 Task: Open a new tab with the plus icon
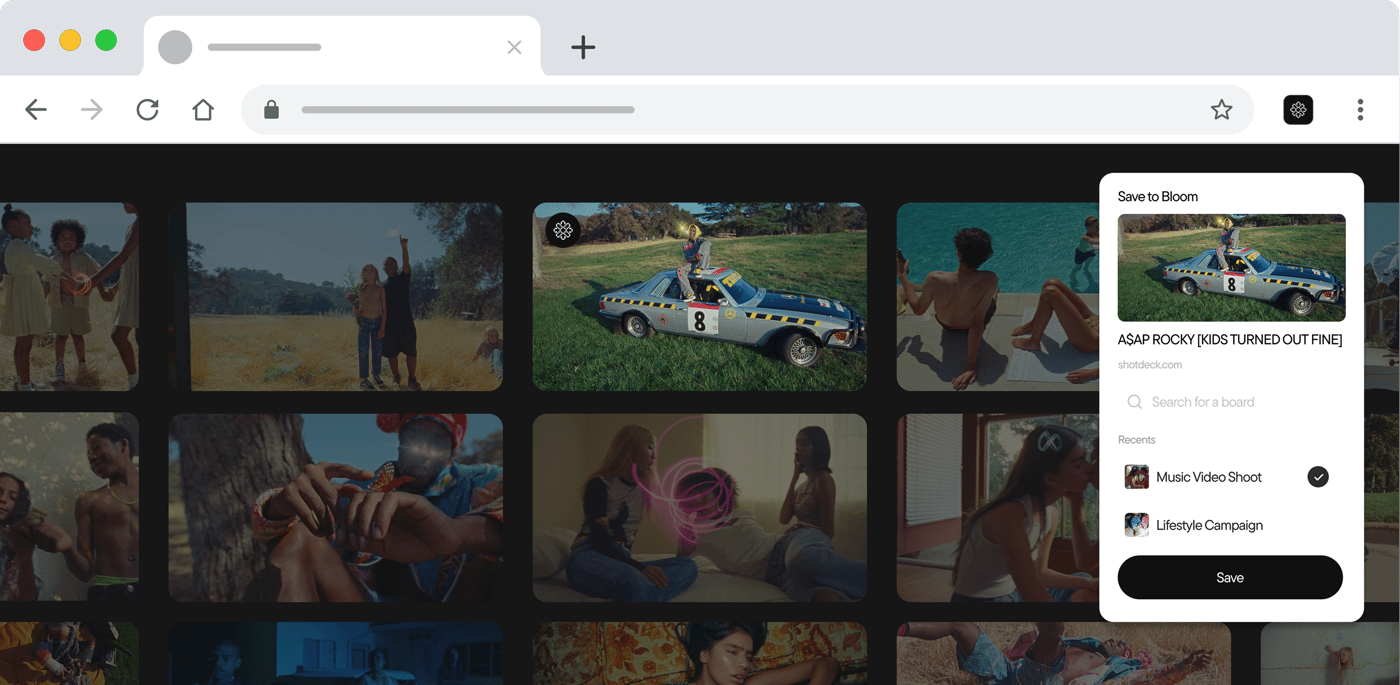click(x=583, y=47)
